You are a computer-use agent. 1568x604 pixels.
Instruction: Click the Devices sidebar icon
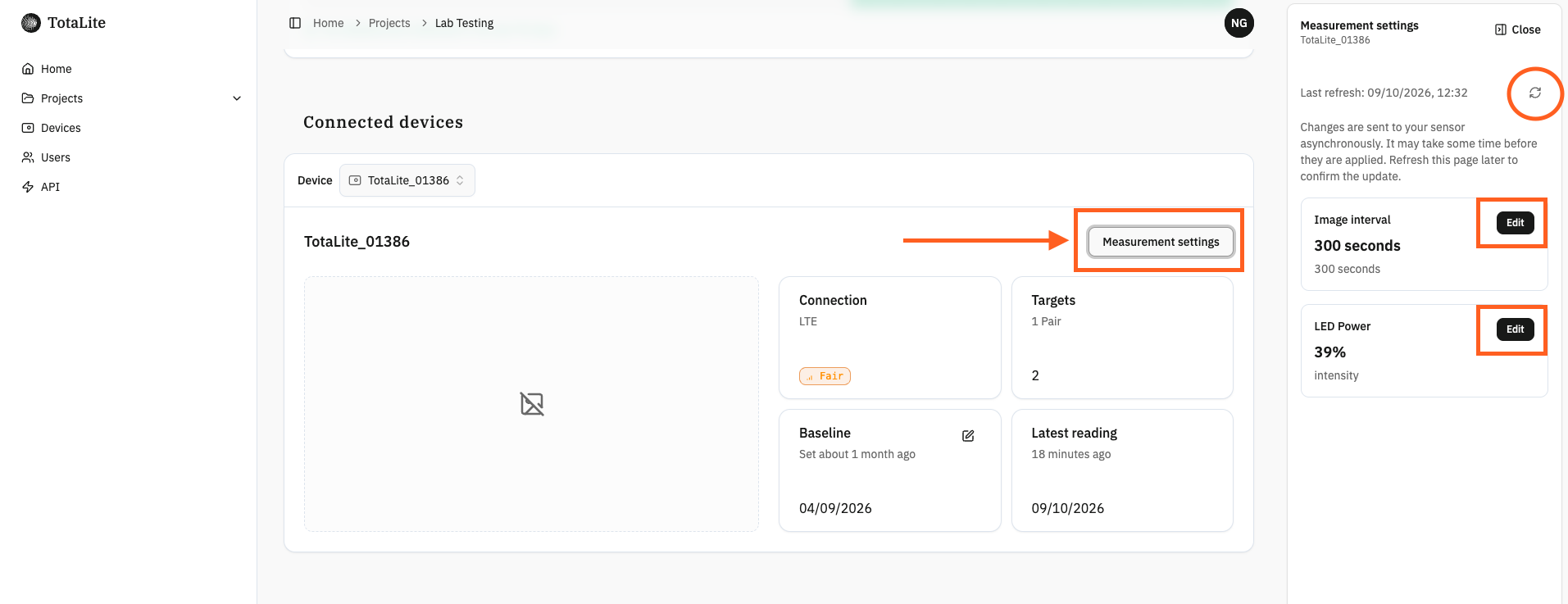[x=28, y=128]
